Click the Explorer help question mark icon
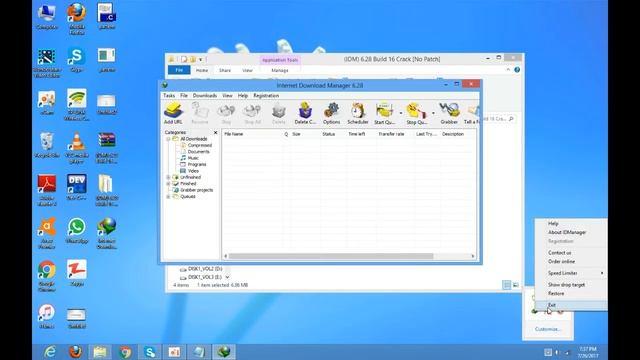The width and height of the screenshot is (640, 360). tap(517, 70)
